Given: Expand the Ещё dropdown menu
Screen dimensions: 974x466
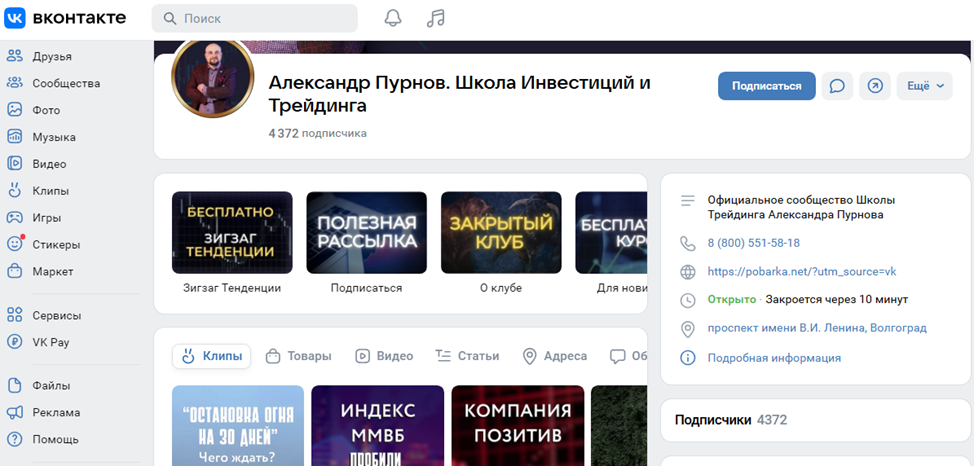Looking at the screenshot, I should 925,86.
